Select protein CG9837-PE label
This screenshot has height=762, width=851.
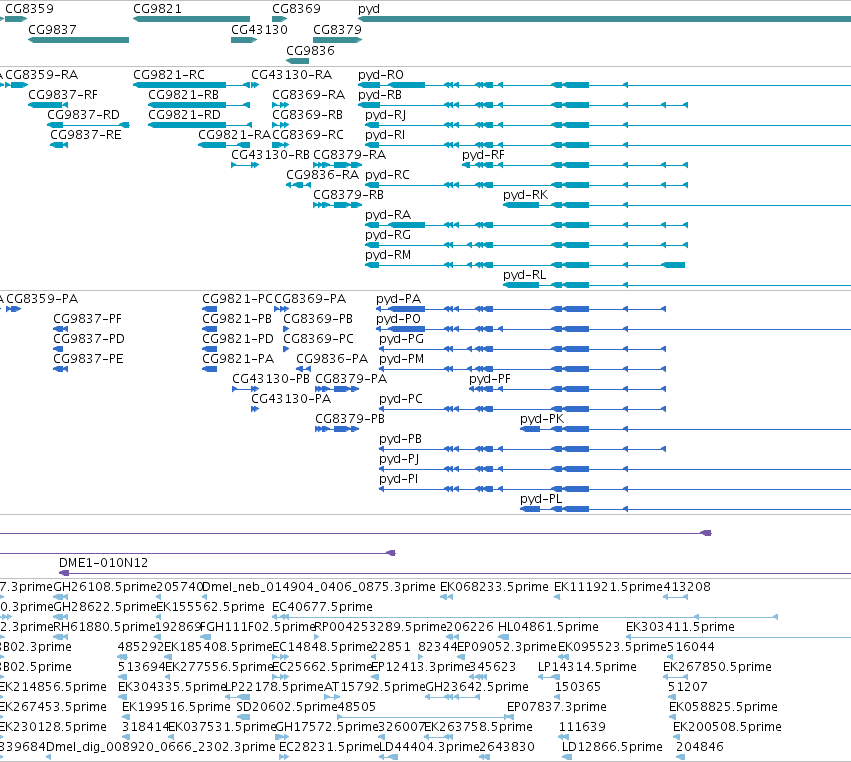coord(88,359)
